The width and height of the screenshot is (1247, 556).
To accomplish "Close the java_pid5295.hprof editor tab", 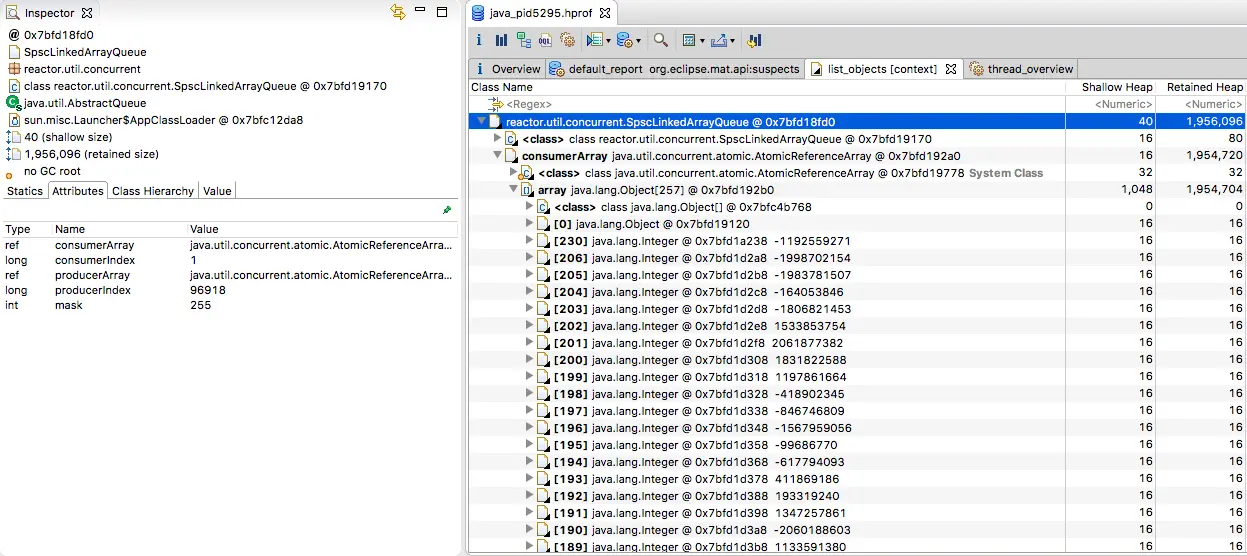I will pyautogui.click(x=606, y=13).
